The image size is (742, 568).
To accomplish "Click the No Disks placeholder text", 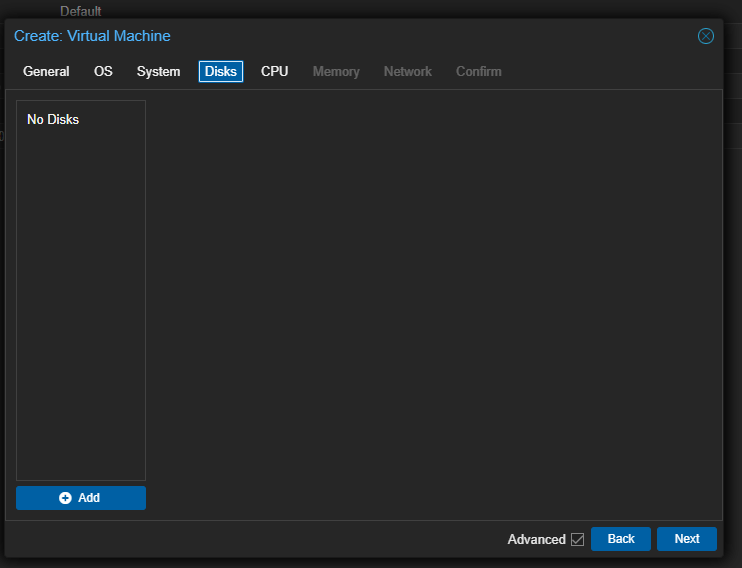I will point(53,120).
